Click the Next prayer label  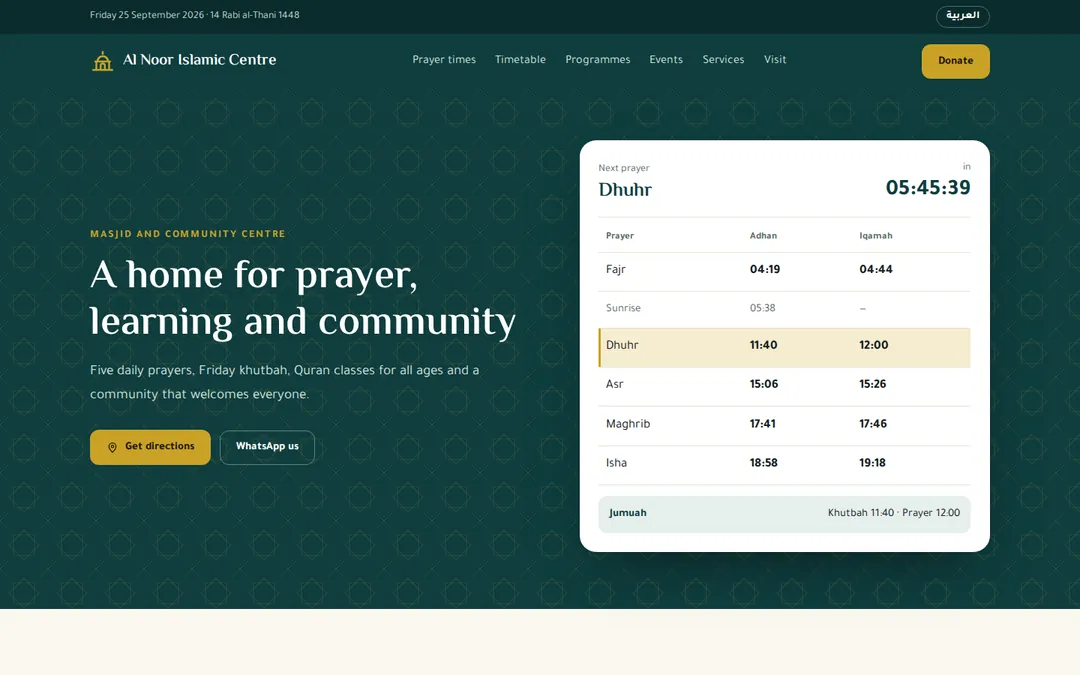tap(624, 168)
